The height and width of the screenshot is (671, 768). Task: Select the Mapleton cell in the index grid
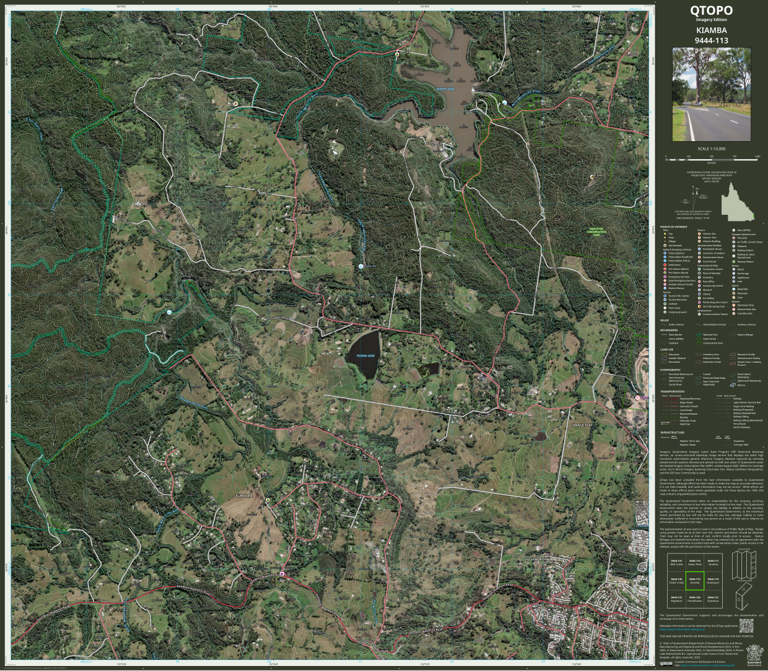point(676,599)
